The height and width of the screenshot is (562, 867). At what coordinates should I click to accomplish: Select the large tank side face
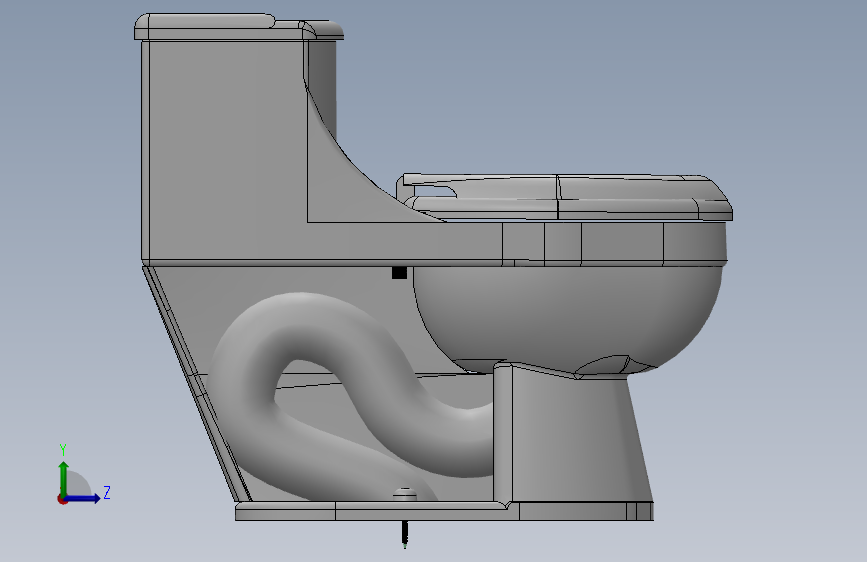click(227, 149)
